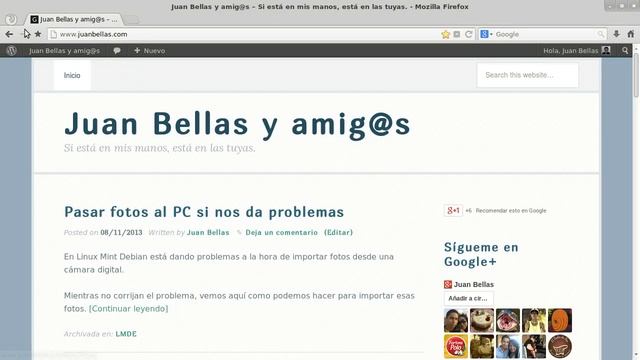Click the Añadir a cír... button
Image resolution: width=640 pixels, height=360 pixels.
pos(468,298)
